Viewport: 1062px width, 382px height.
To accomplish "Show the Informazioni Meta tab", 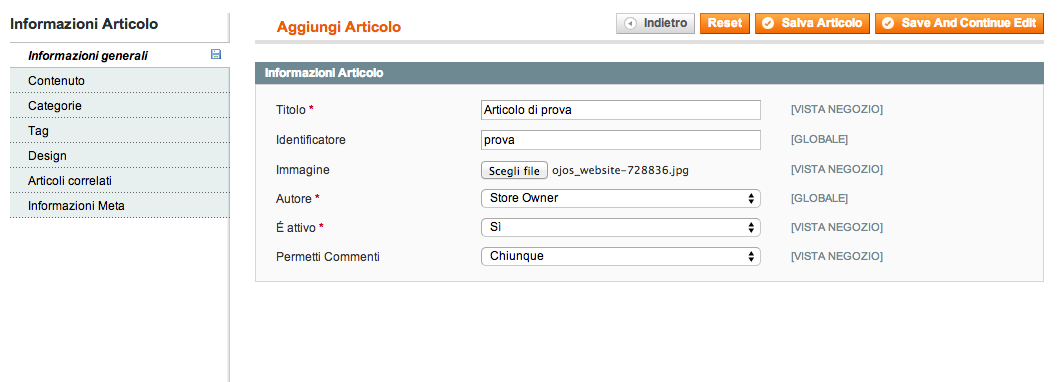I will click(120, 206).
